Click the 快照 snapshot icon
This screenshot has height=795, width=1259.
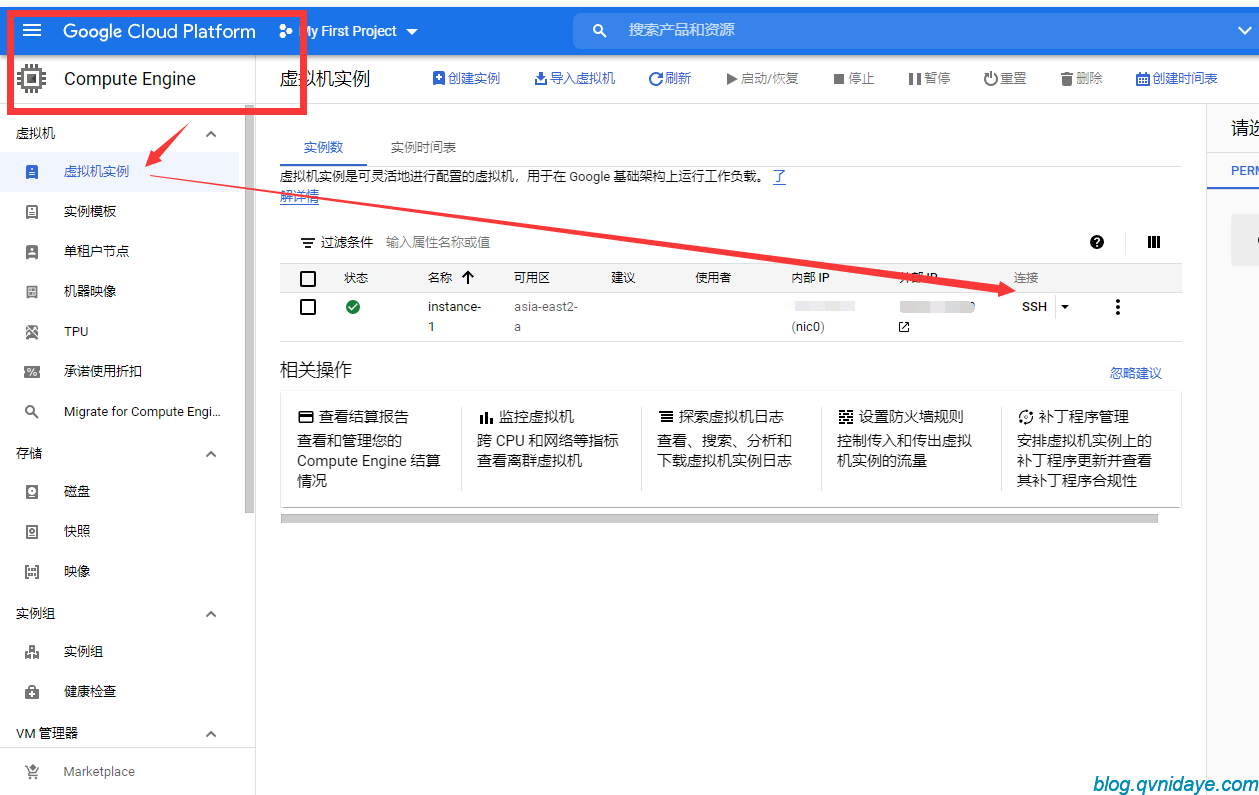(32, 531)
